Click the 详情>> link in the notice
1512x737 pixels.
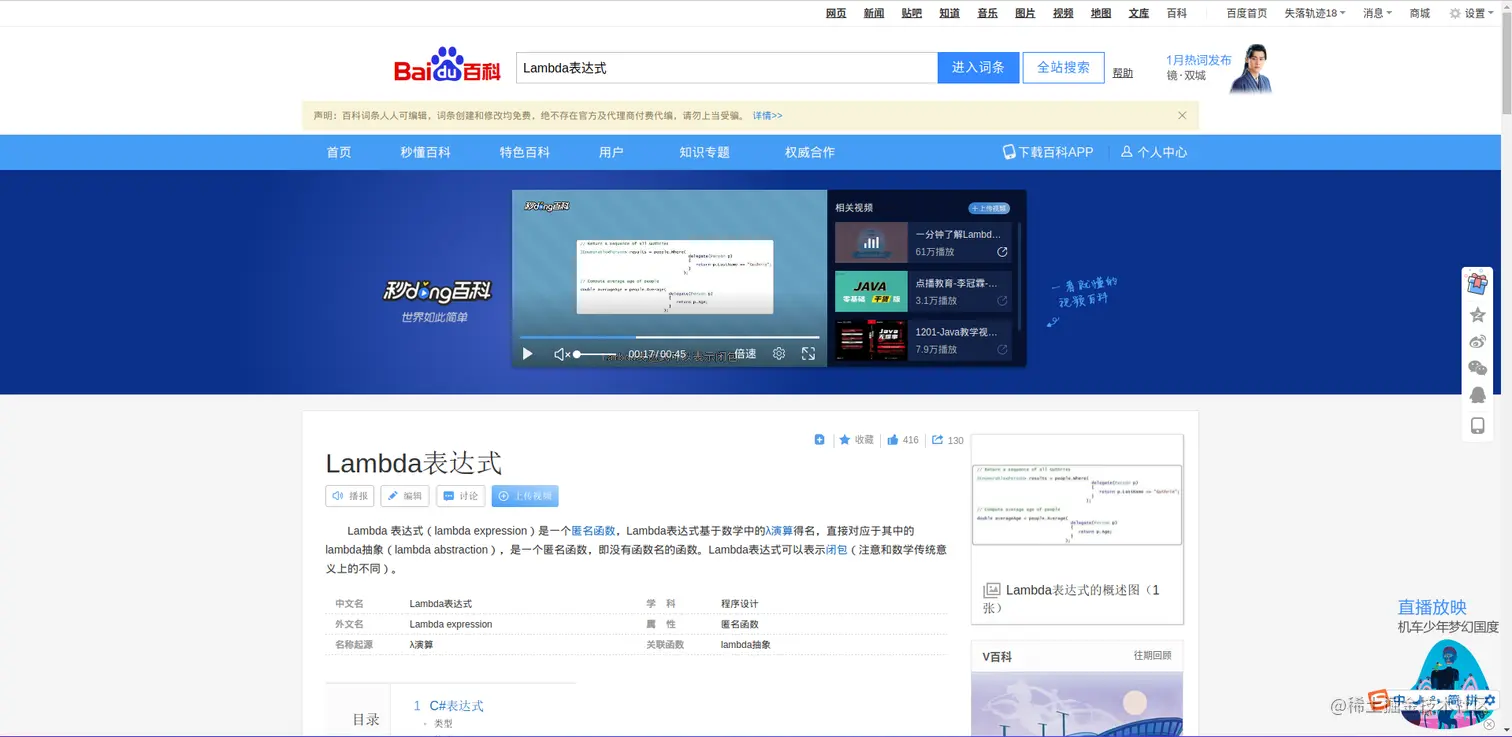767,116
